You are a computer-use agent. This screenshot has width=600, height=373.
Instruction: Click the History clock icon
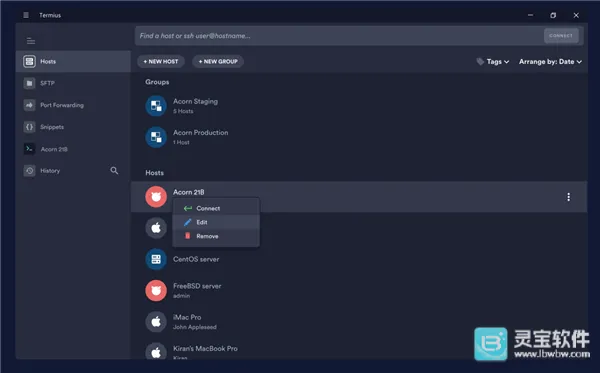click(x=29, y=171)
